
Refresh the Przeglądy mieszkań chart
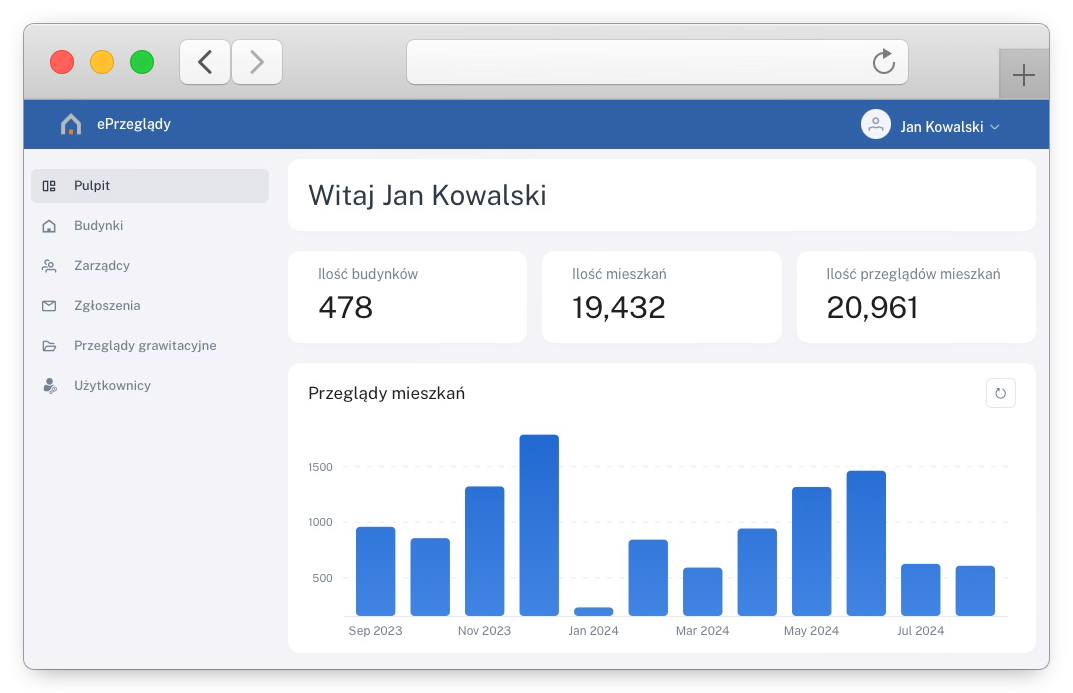click(1000, 393)
